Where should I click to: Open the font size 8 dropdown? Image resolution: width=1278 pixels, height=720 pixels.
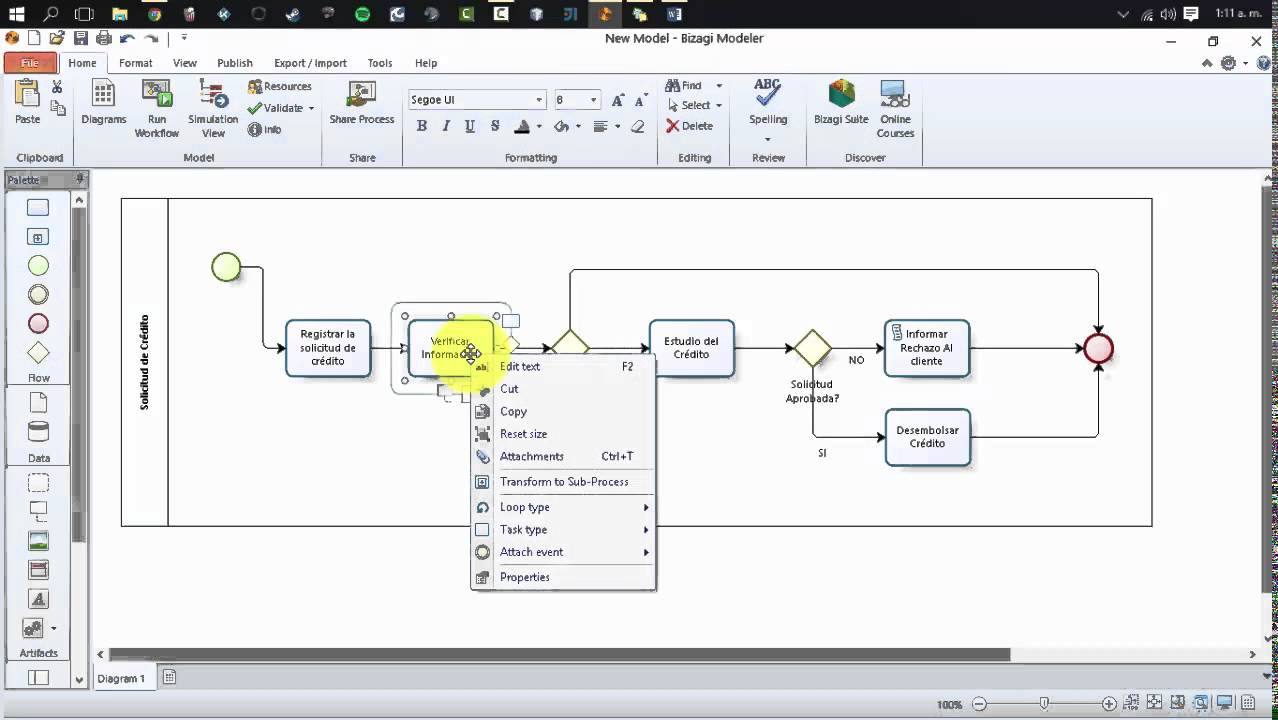(x=593, y=100)
